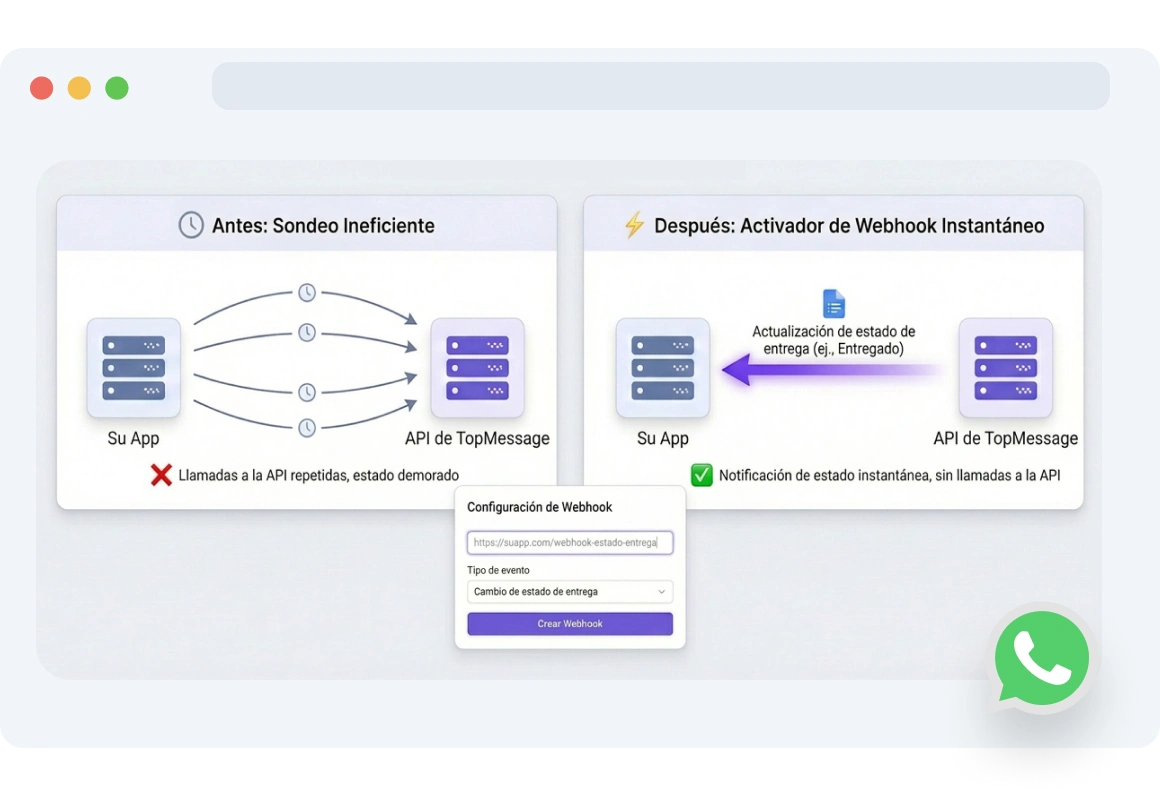Expand 'Cambio de estado de entrega' event options

coord(569,591)
